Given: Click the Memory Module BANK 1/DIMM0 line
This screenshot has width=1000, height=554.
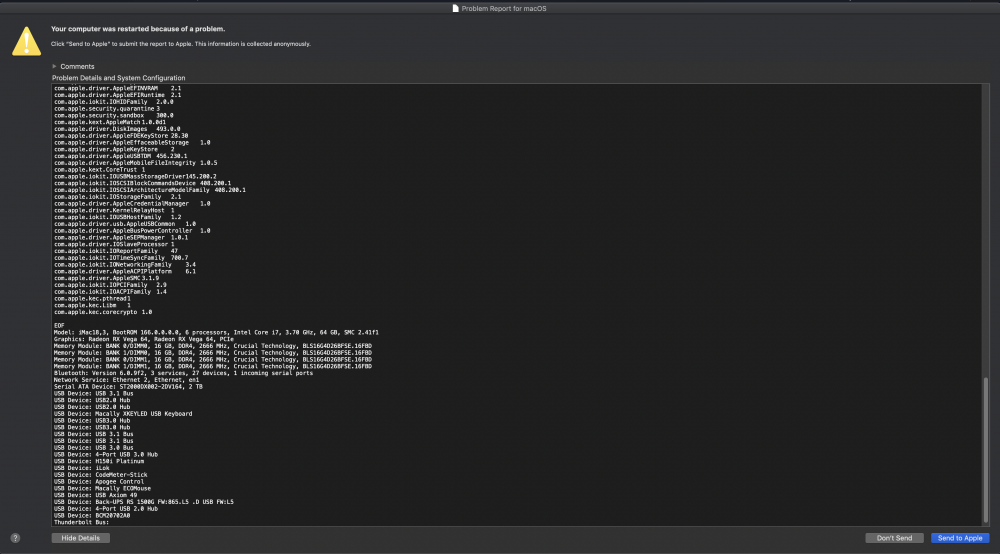Looking at the screenshot, I should pyautogui.click(x=213, y=353).
